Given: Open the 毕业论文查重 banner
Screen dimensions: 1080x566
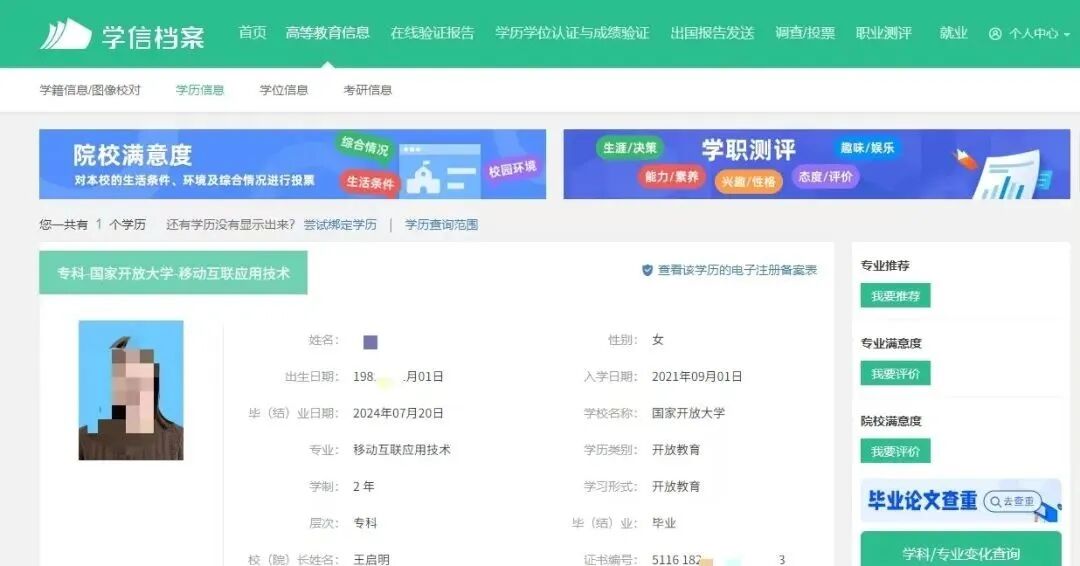Looking at the screenshot, I should pyautogui.click(x=961, y=501).
